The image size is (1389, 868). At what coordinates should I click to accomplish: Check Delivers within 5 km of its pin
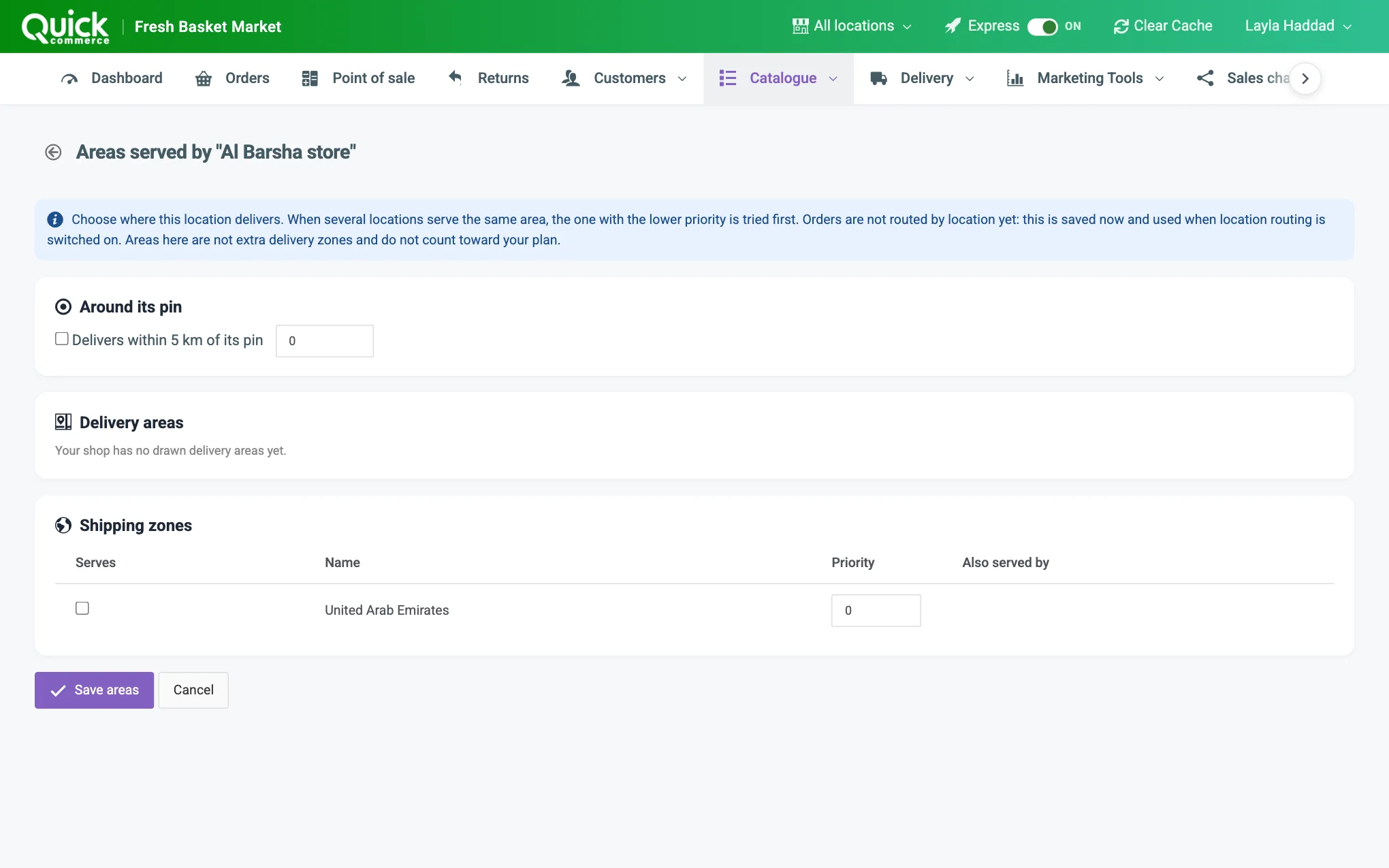click(x=62, y=339)
